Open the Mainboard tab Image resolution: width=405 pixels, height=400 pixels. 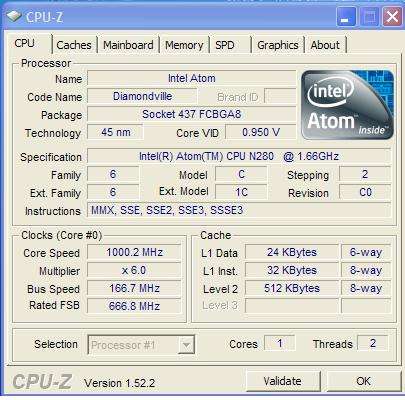pos(128,45)
